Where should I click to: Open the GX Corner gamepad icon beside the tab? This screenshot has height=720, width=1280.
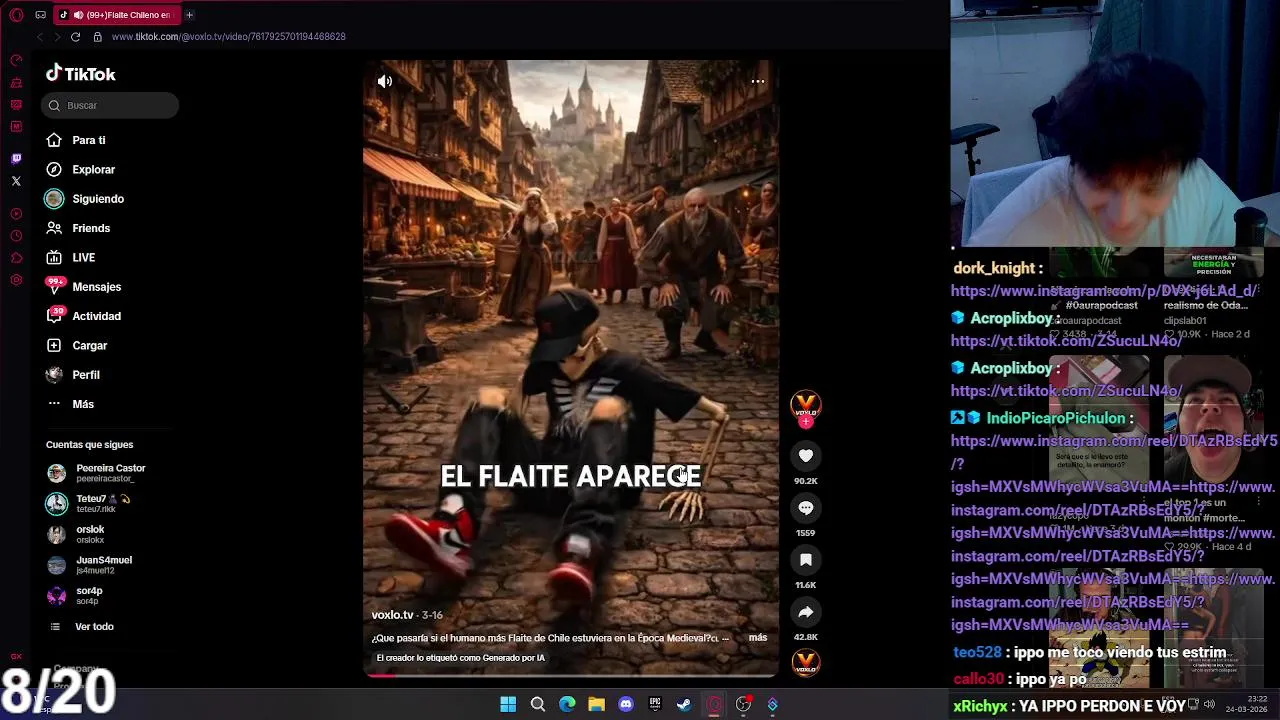[40, 15]
